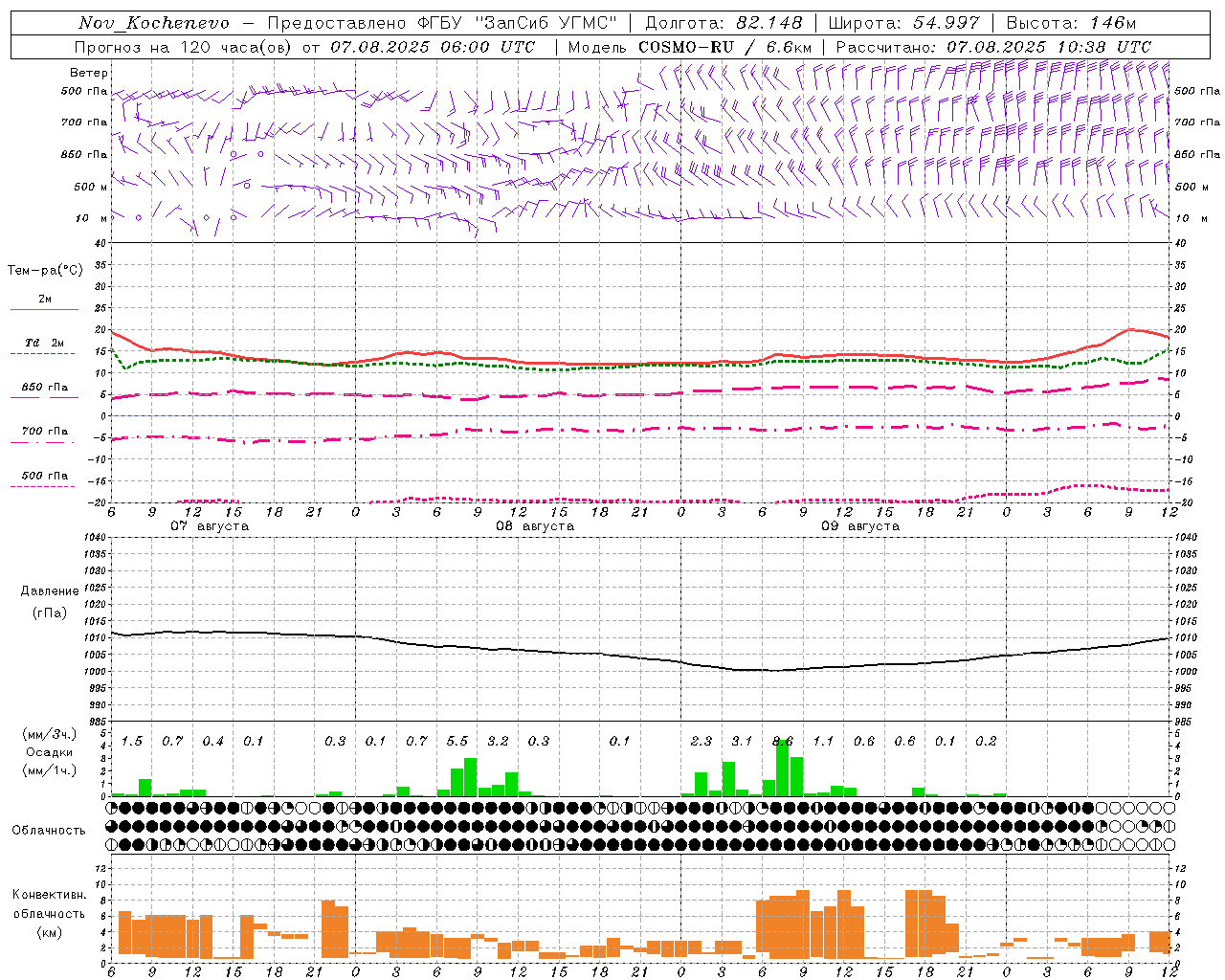Click the dashed line sample under '850 гПа' temperature legend
This screenshot has width=1225, height=980.
44,397
